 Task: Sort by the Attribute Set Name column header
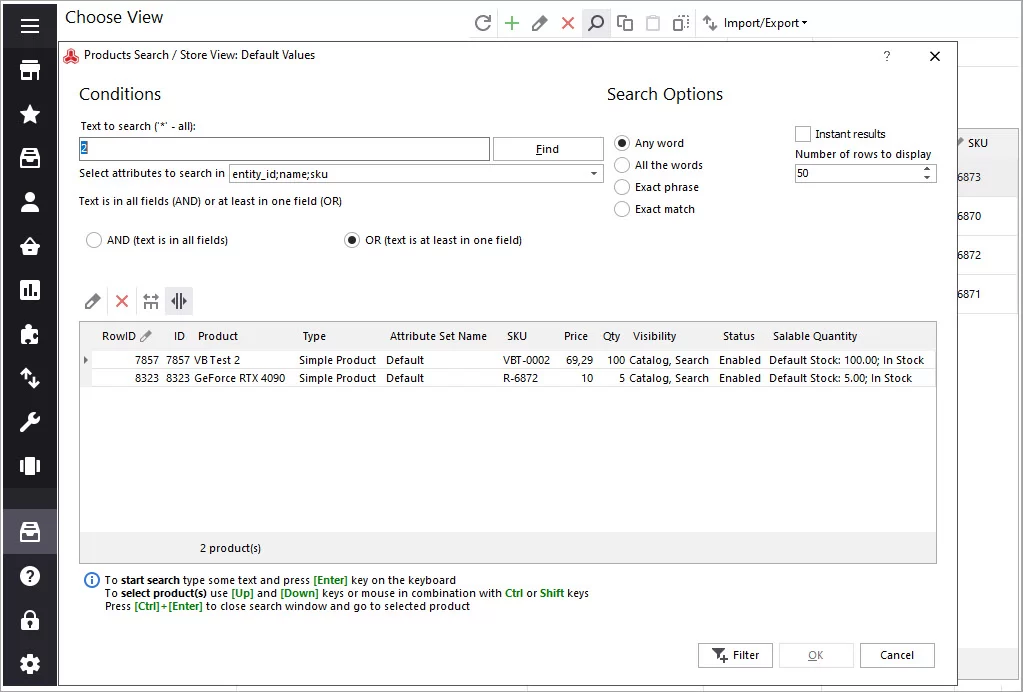point(438,337)
